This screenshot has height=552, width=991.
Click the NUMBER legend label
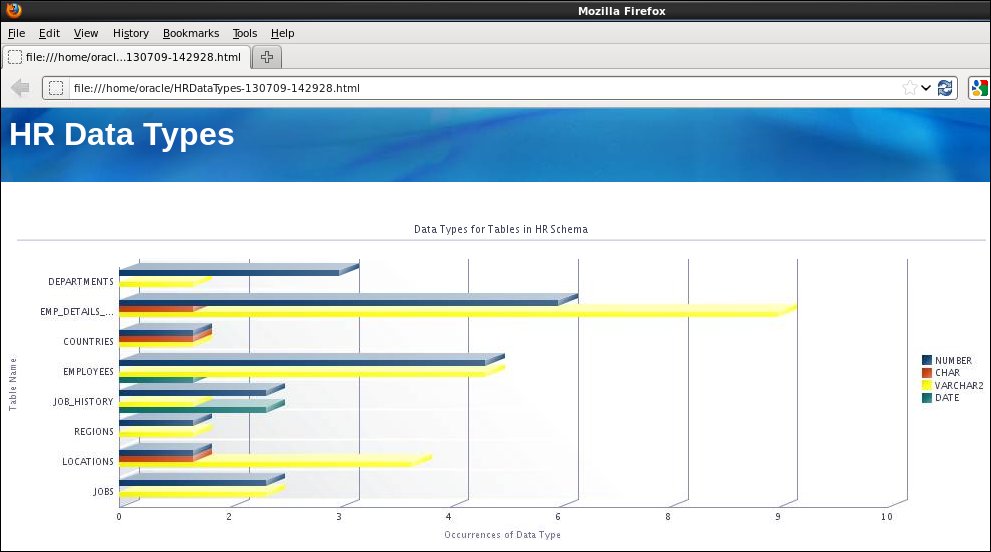click(954, 360)
